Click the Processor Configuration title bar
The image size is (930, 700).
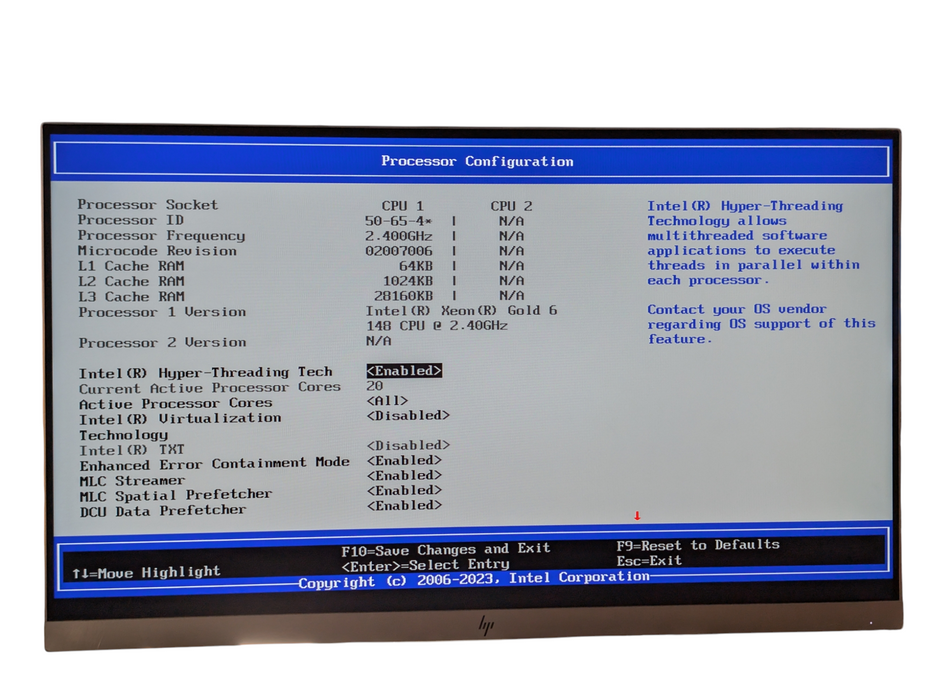472,161
